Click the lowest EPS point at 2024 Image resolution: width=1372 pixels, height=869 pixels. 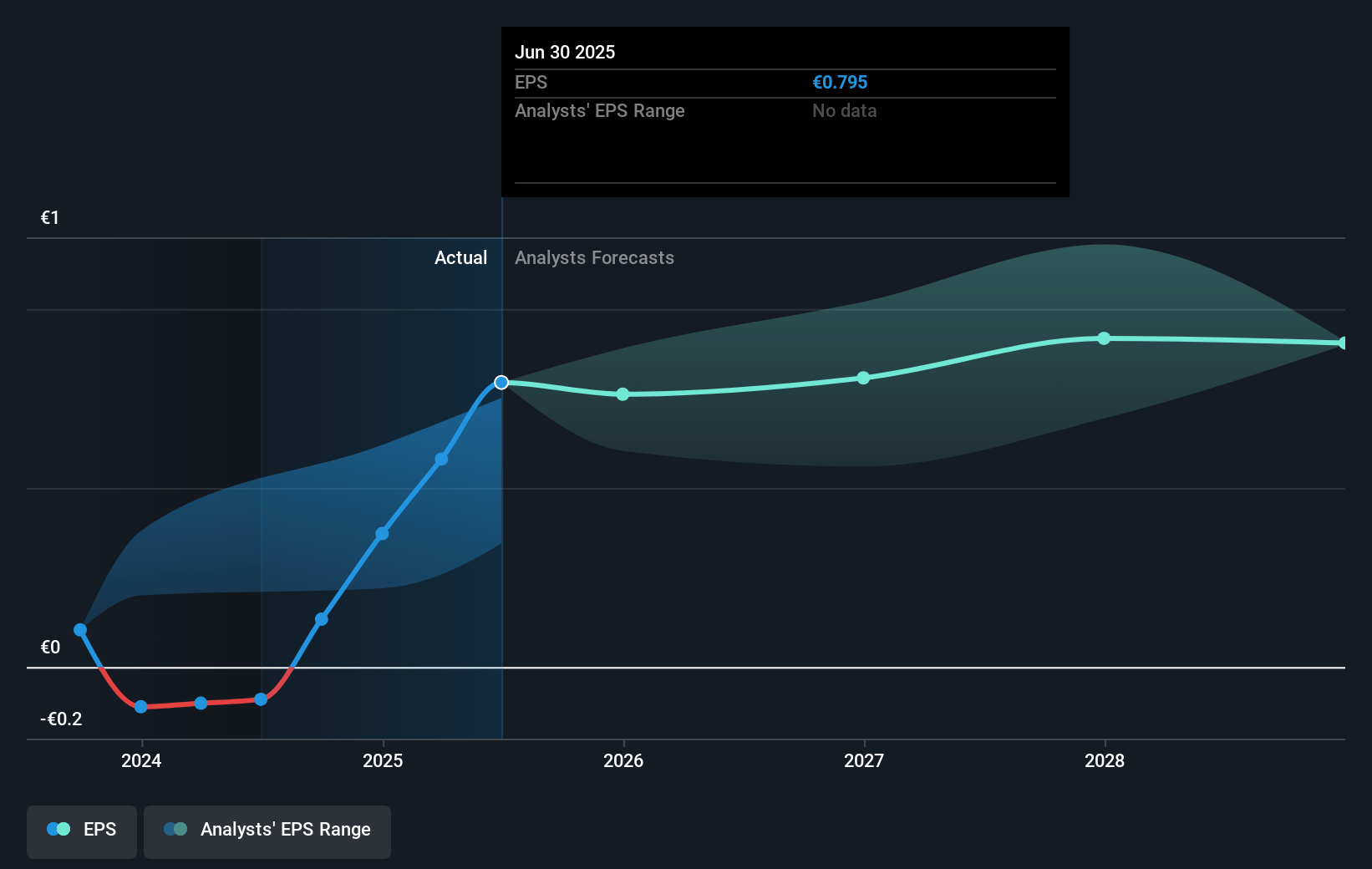[x=141, y=707]
